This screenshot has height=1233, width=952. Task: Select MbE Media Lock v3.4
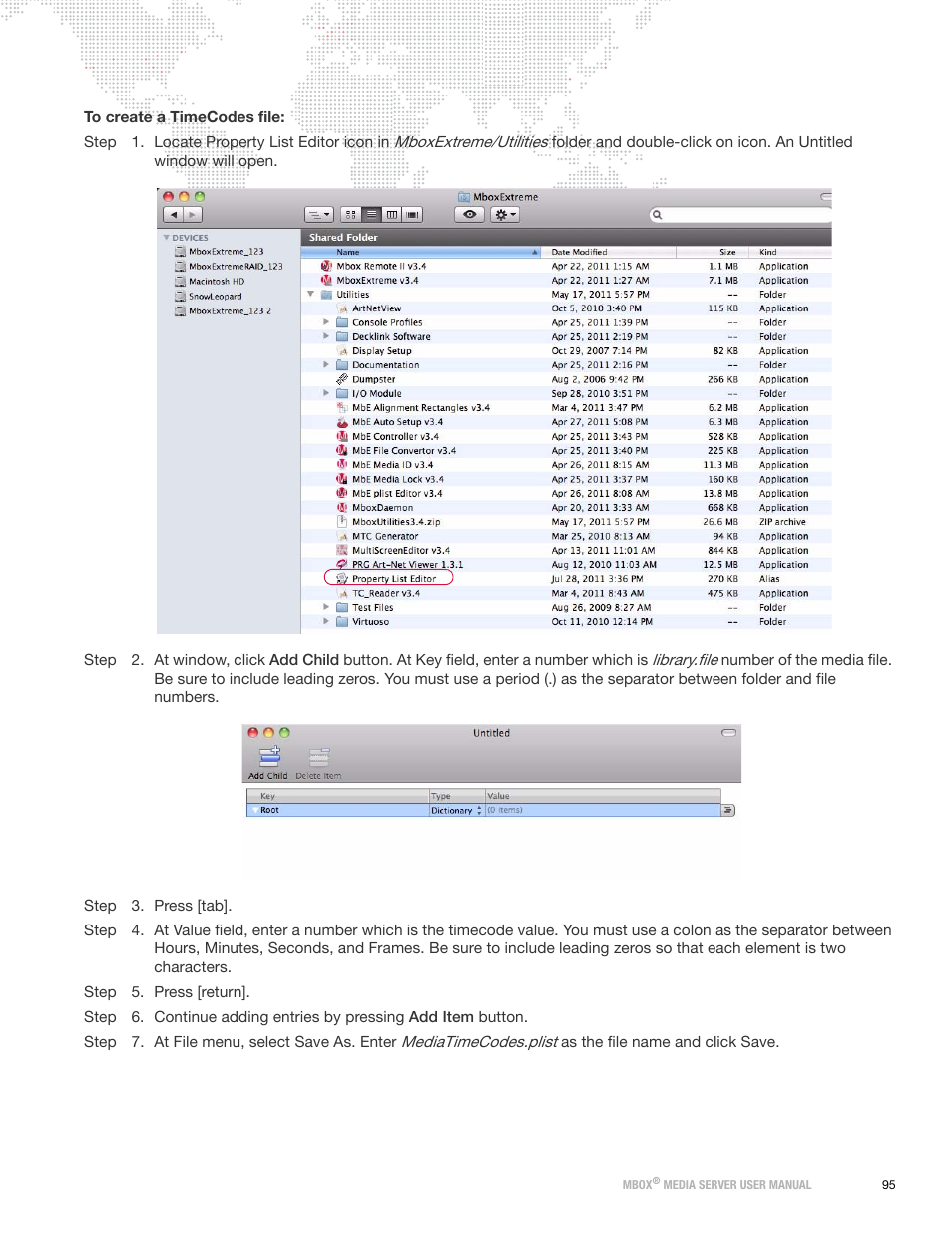tap(396, 480)
